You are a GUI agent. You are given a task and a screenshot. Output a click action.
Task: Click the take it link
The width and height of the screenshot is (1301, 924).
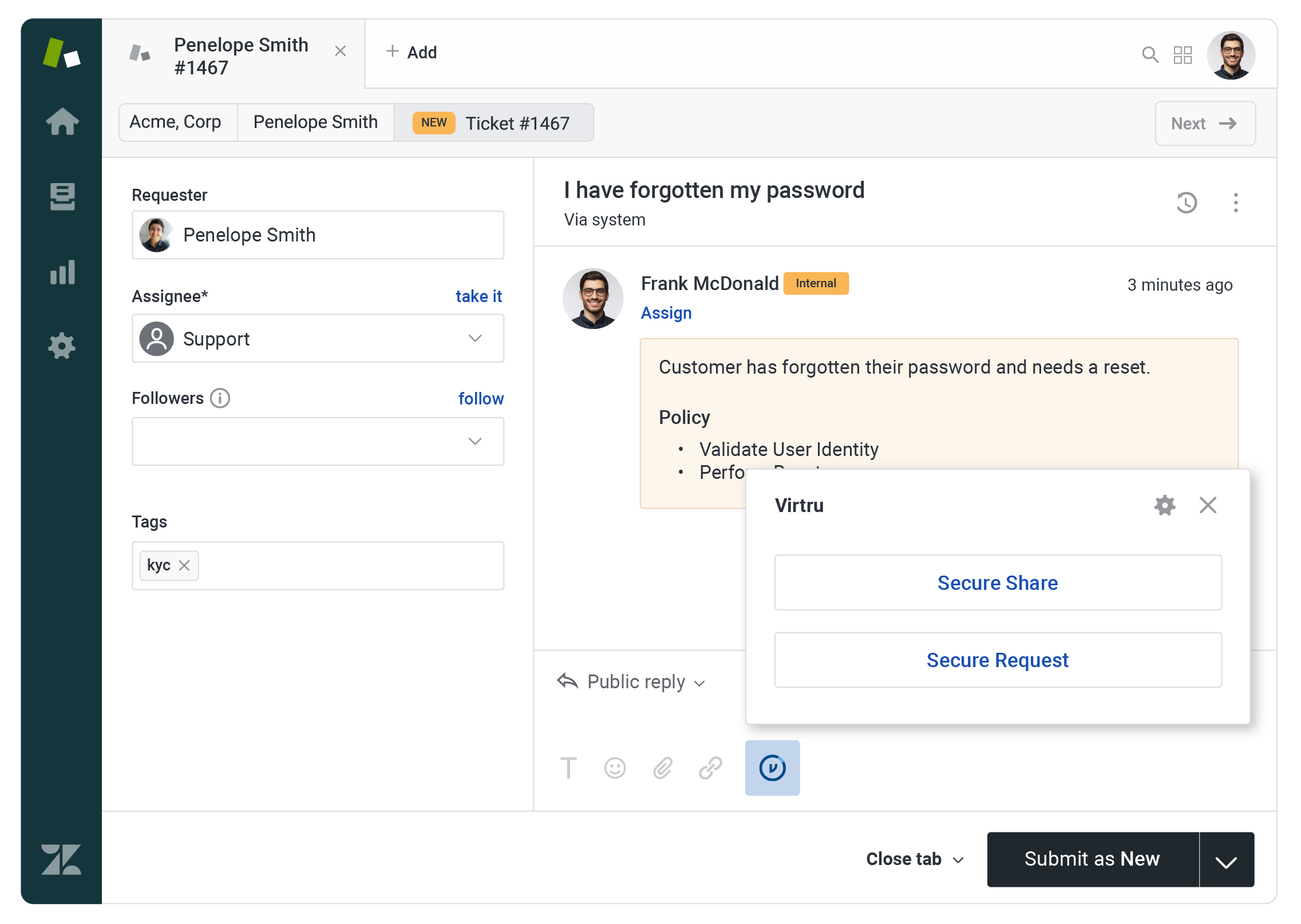[479, 296]
